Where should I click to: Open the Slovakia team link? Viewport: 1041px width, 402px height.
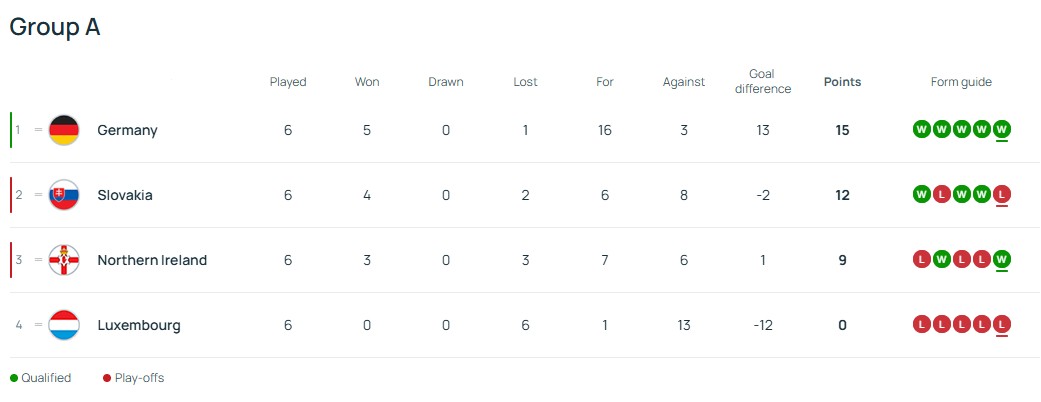point(125,195)
